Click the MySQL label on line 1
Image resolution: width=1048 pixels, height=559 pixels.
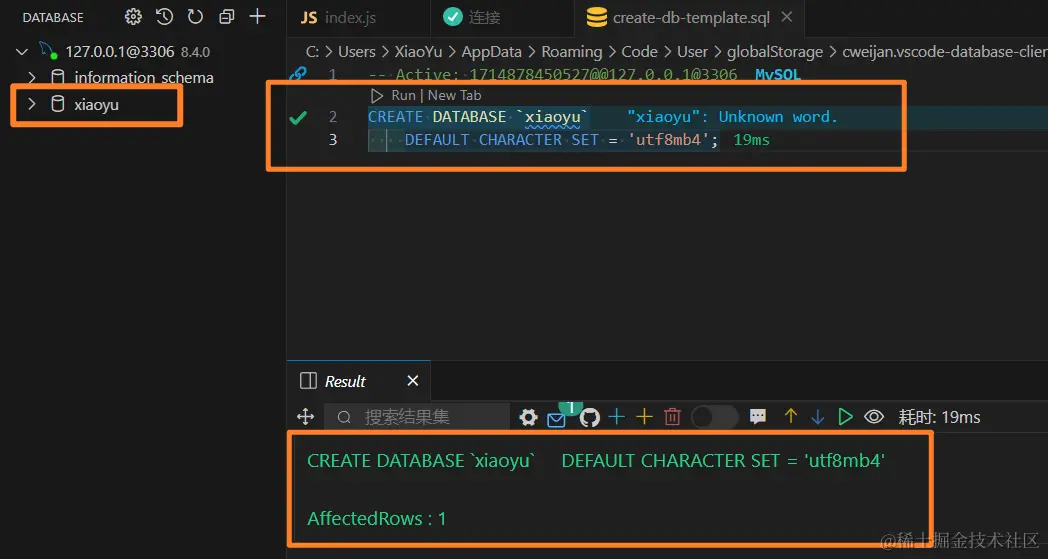[x=778, y=74]
